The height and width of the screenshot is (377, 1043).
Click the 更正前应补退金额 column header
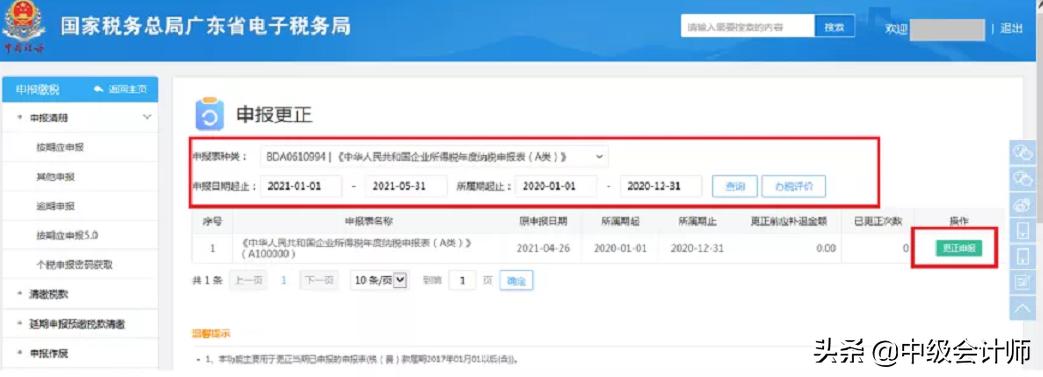point(789,221)
